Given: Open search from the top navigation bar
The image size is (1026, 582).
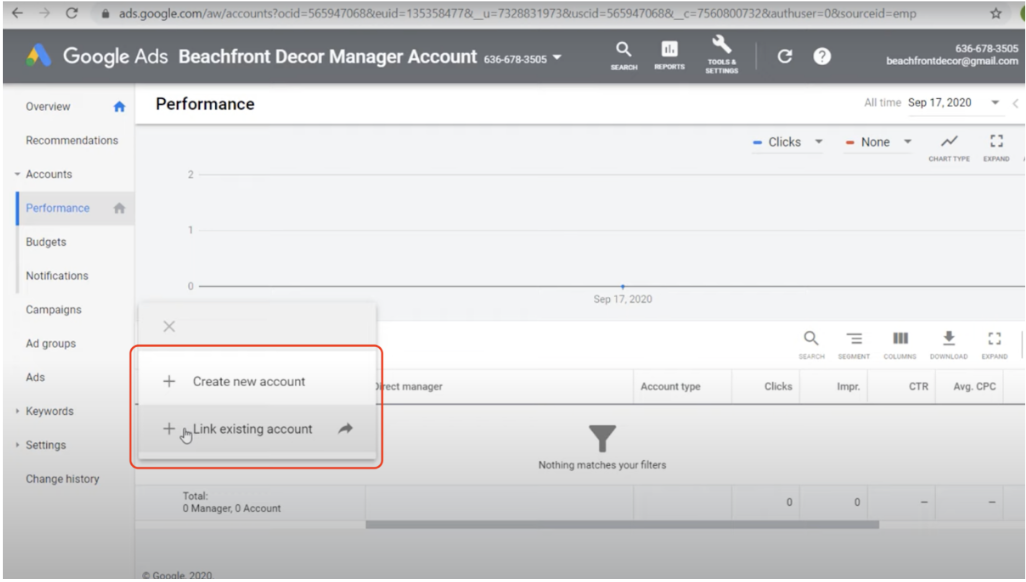Looking at the screenshot, I should 621,57.
